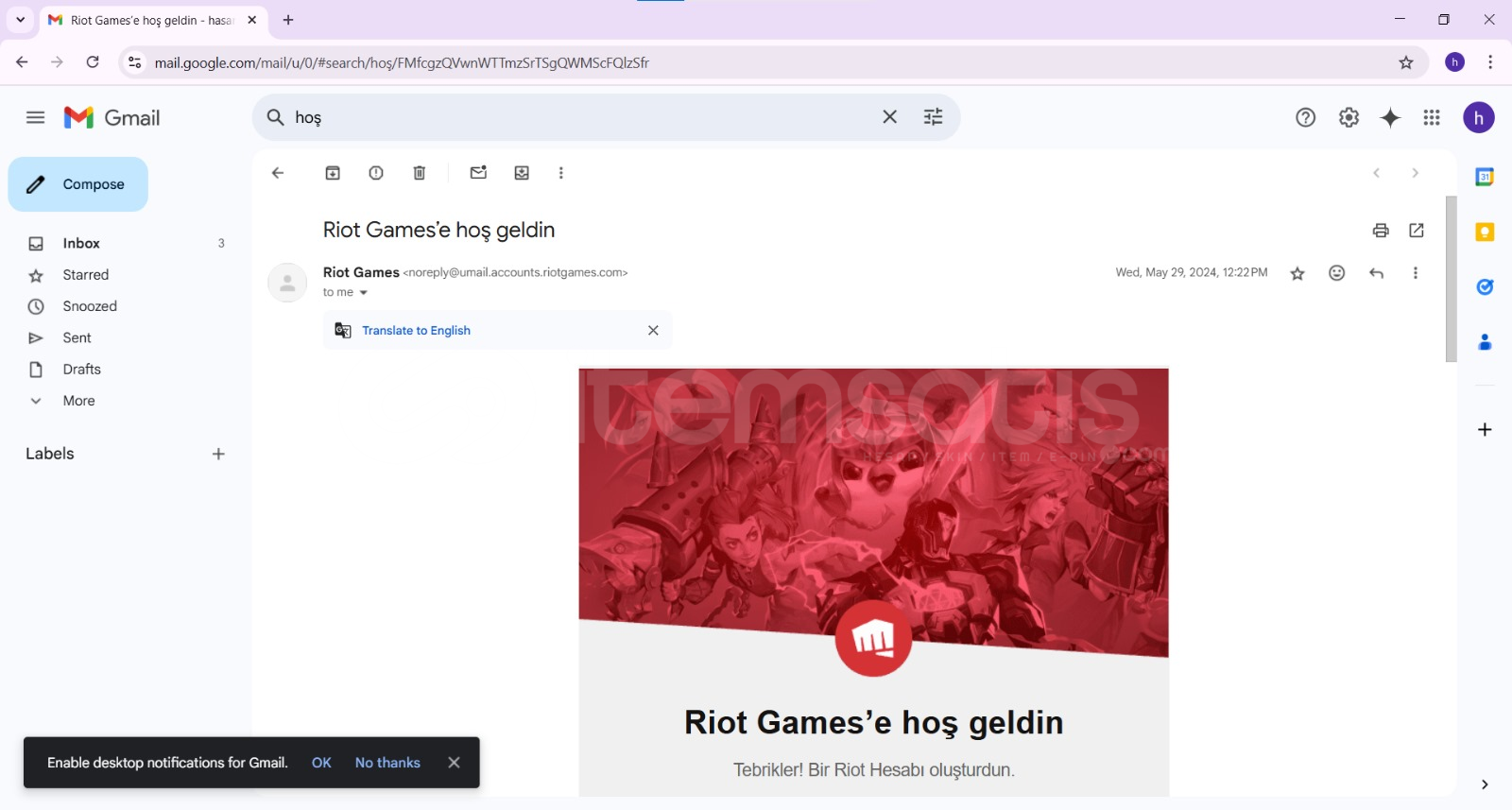Archive this email
The height and width of the screenshot is (810, 1512).
(x=333, y=173)
